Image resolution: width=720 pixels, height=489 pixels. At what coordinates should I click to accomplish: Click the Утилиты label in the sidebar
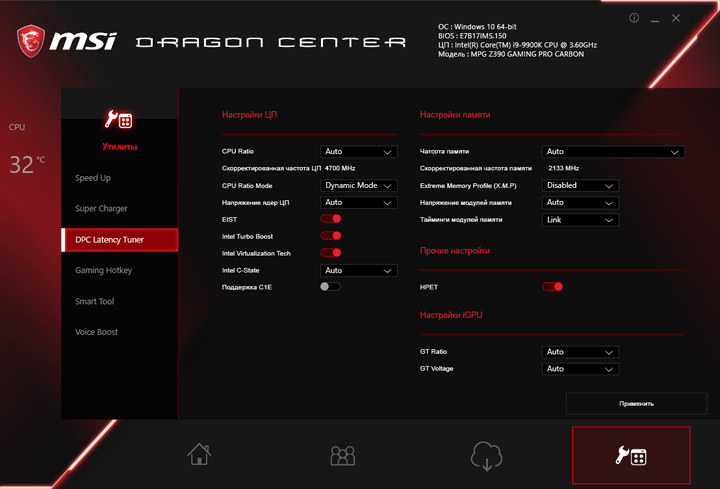119,147
